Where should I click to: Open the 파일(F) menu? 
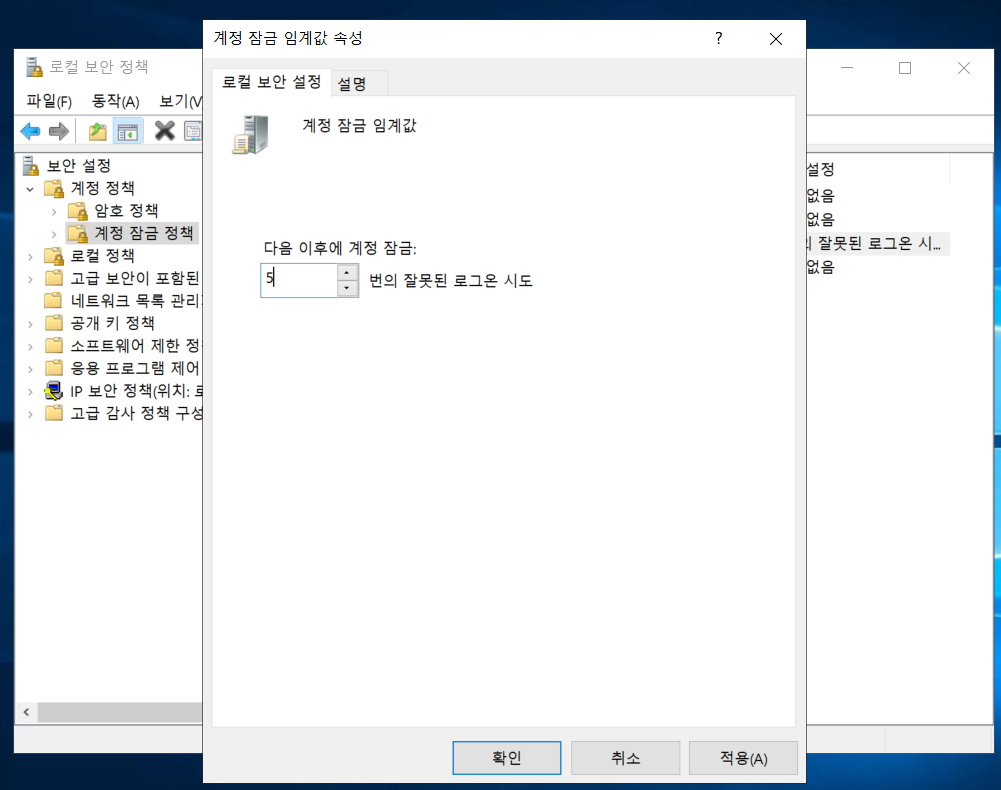coord(49,101)
